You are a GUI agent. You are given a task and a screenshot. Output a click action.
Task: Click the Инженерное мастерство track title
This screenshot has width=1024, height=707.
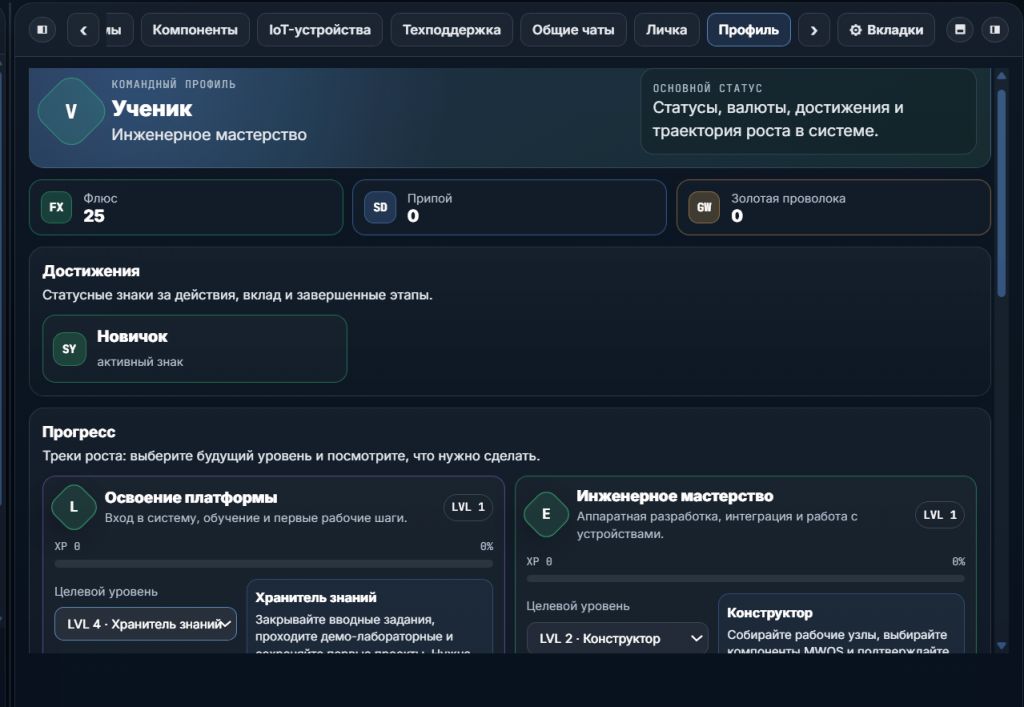tap(675, 496)
